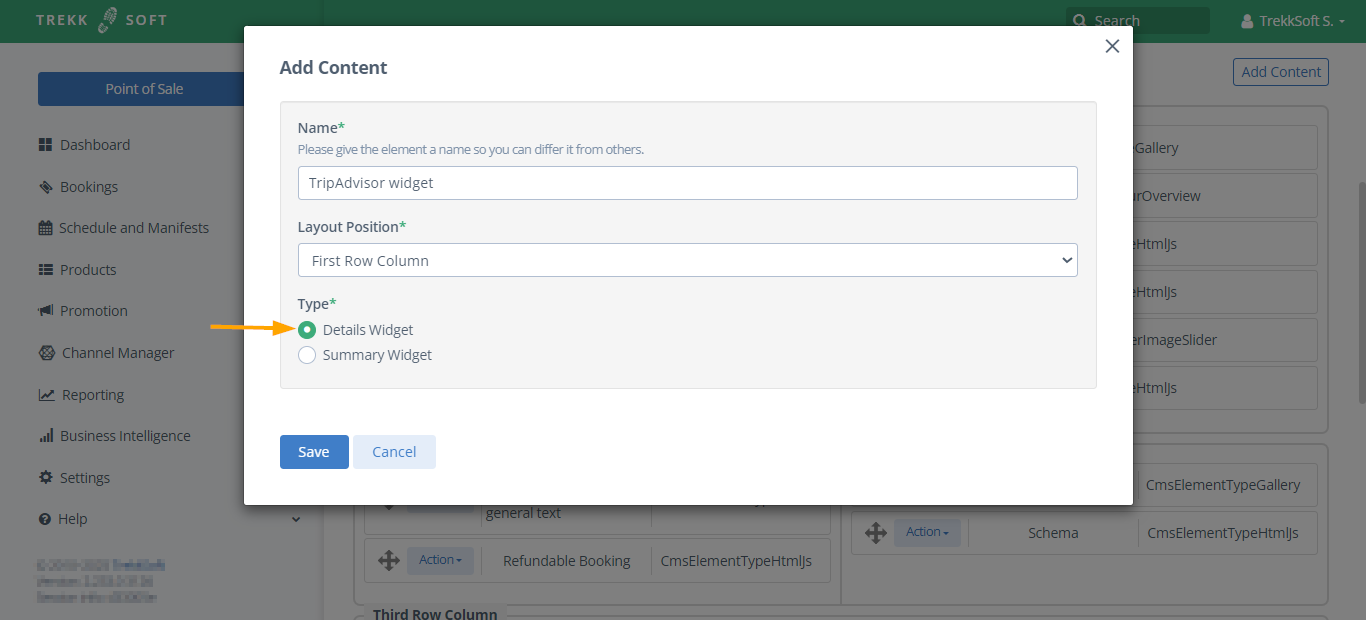This screenshot has width=1366, height=620.
Task: Cancel the Add Content dialog
Action: [x=394, y=452]
